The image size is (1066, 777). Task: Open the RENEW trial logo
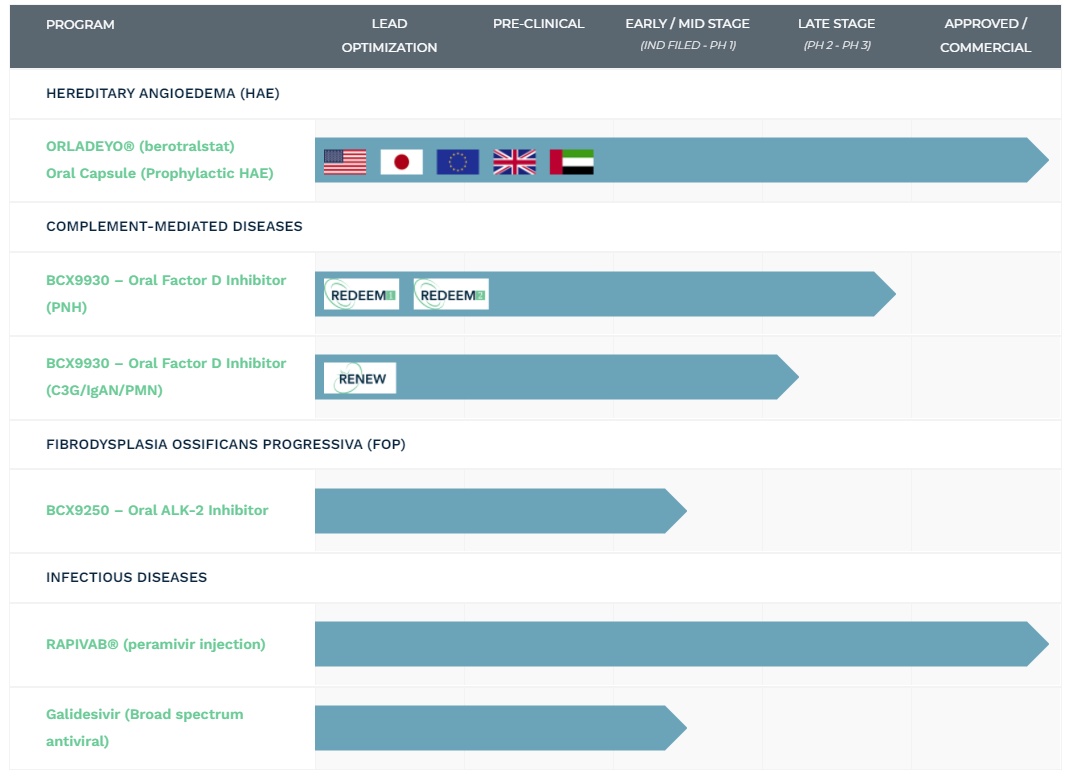(x=360, y=378)
